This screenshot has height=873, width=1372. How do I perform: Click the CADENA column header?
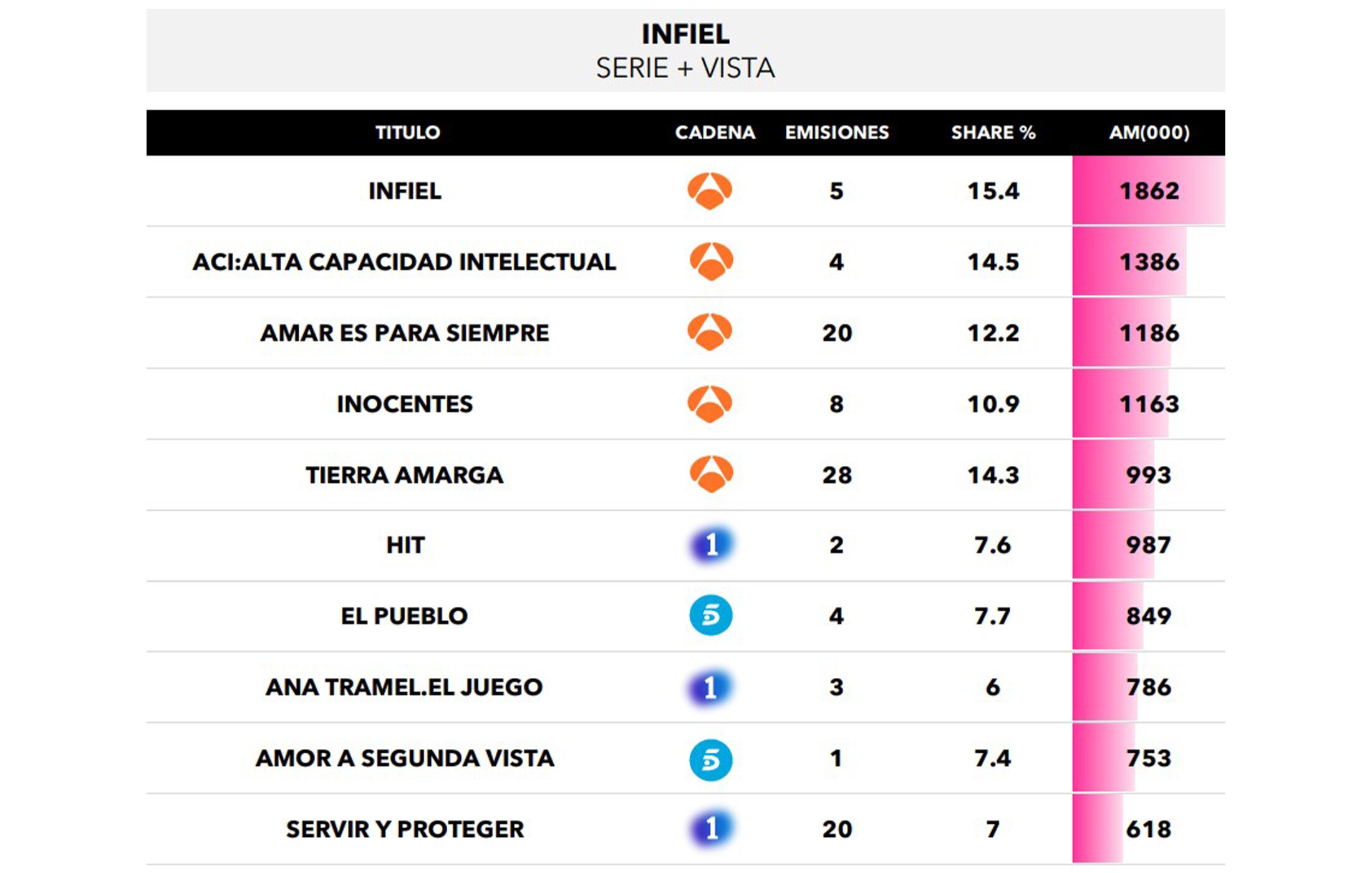click(x=715, y=133)
